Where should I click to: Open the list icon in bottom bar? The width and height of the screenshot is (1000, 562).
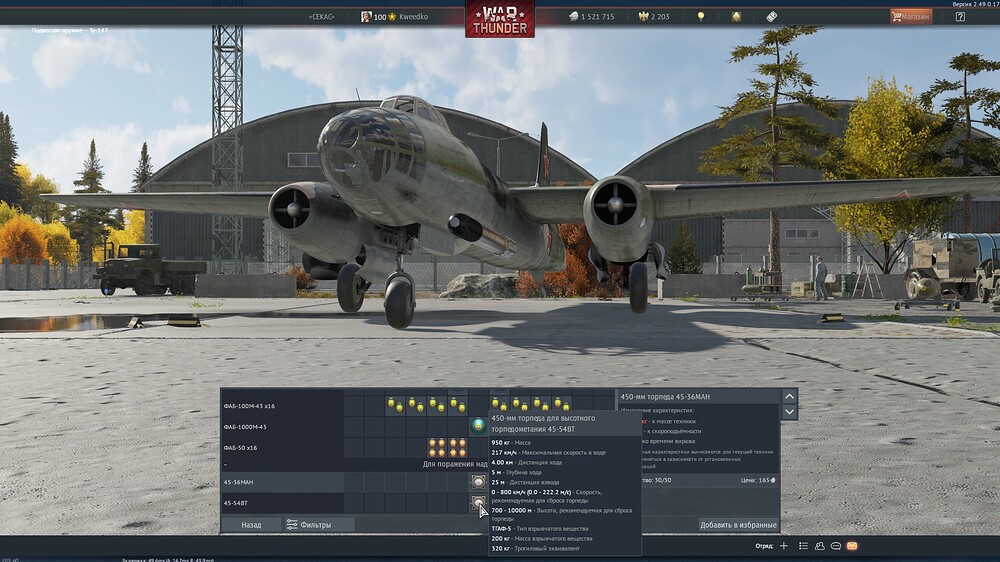804,546
